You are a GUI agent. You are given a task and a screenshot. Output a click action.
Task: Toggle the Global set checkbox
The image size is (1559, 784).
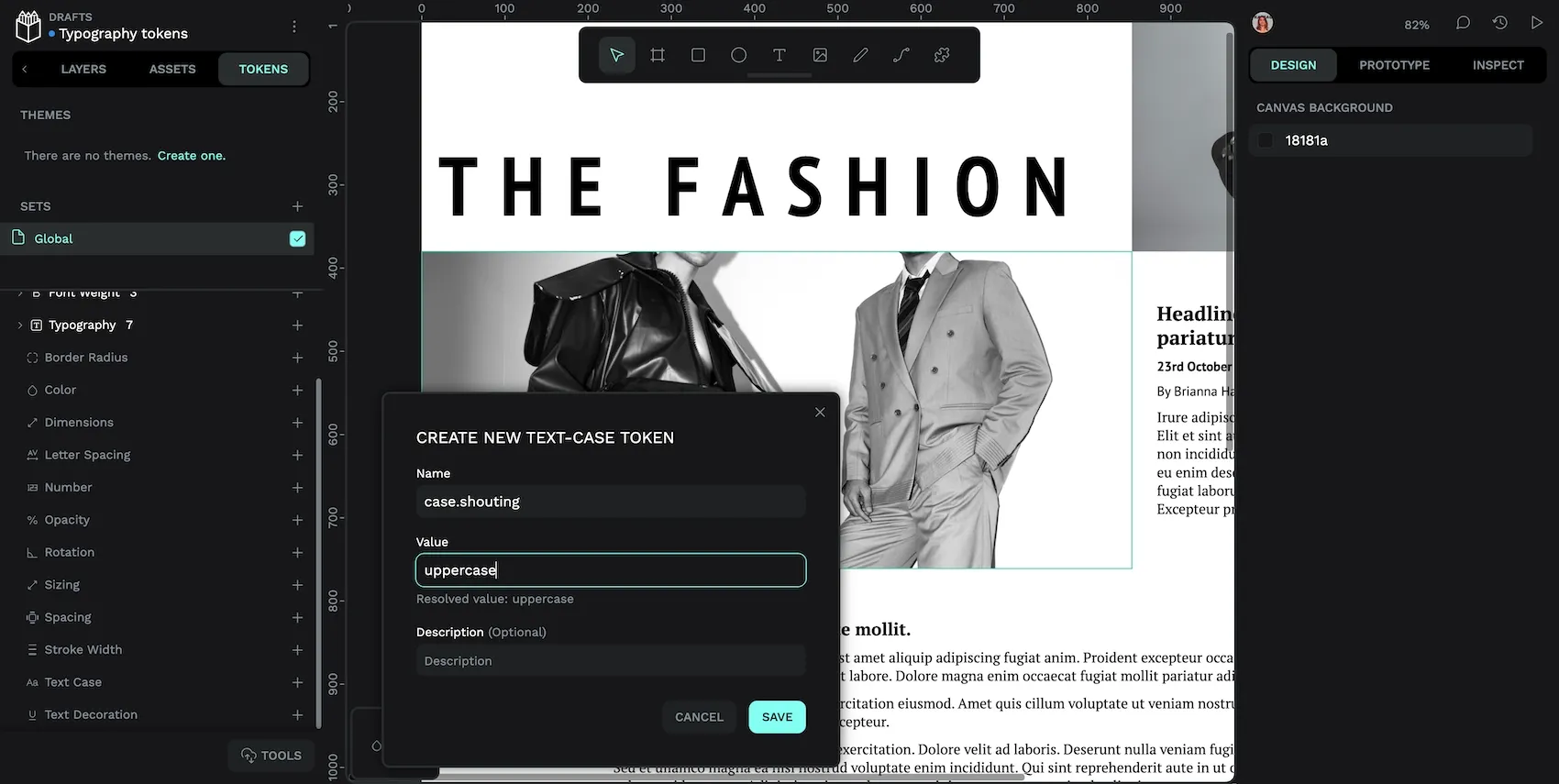(297, 238)
